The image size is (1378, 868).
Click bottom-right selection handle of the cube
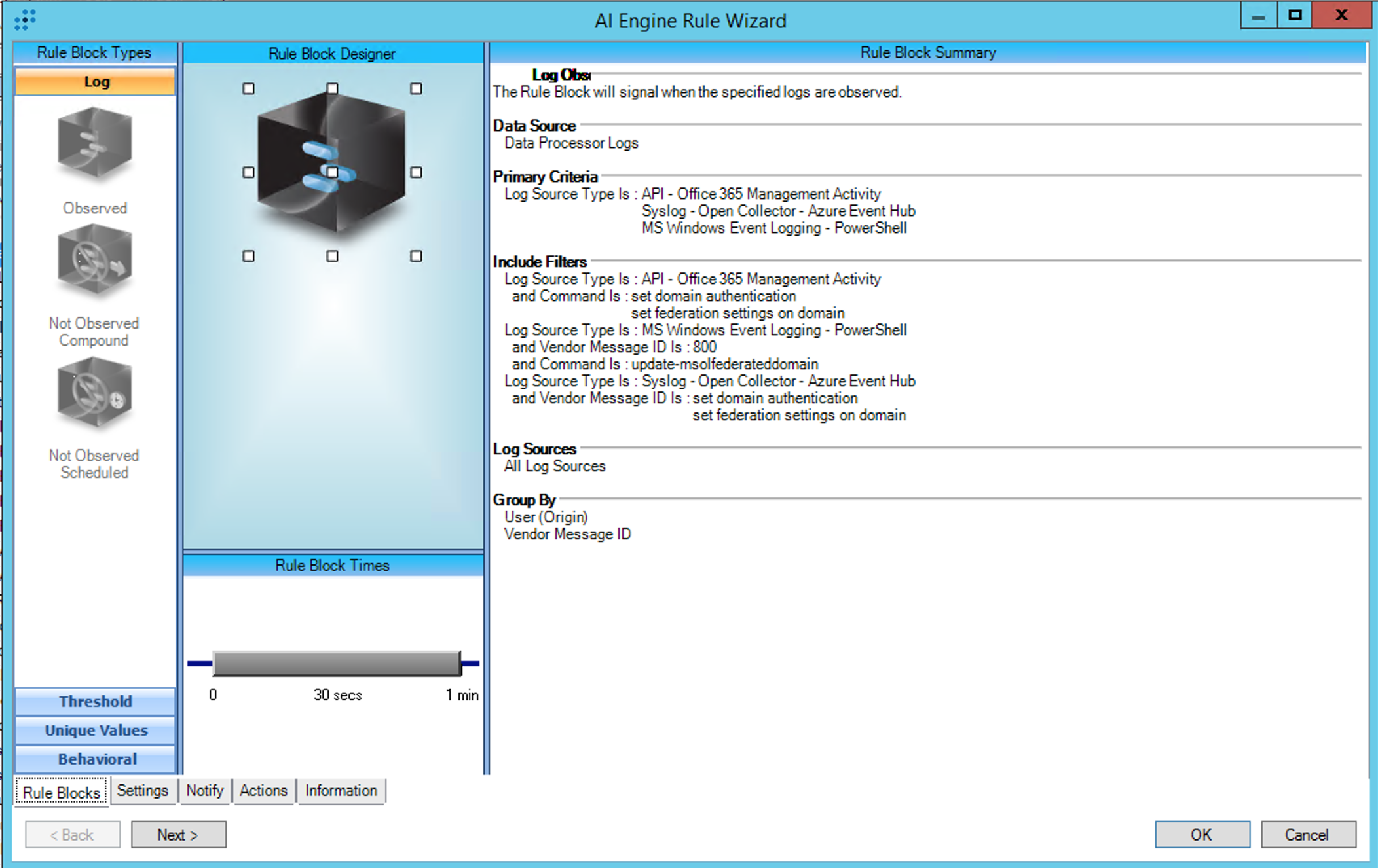click(x=416, y=256)
